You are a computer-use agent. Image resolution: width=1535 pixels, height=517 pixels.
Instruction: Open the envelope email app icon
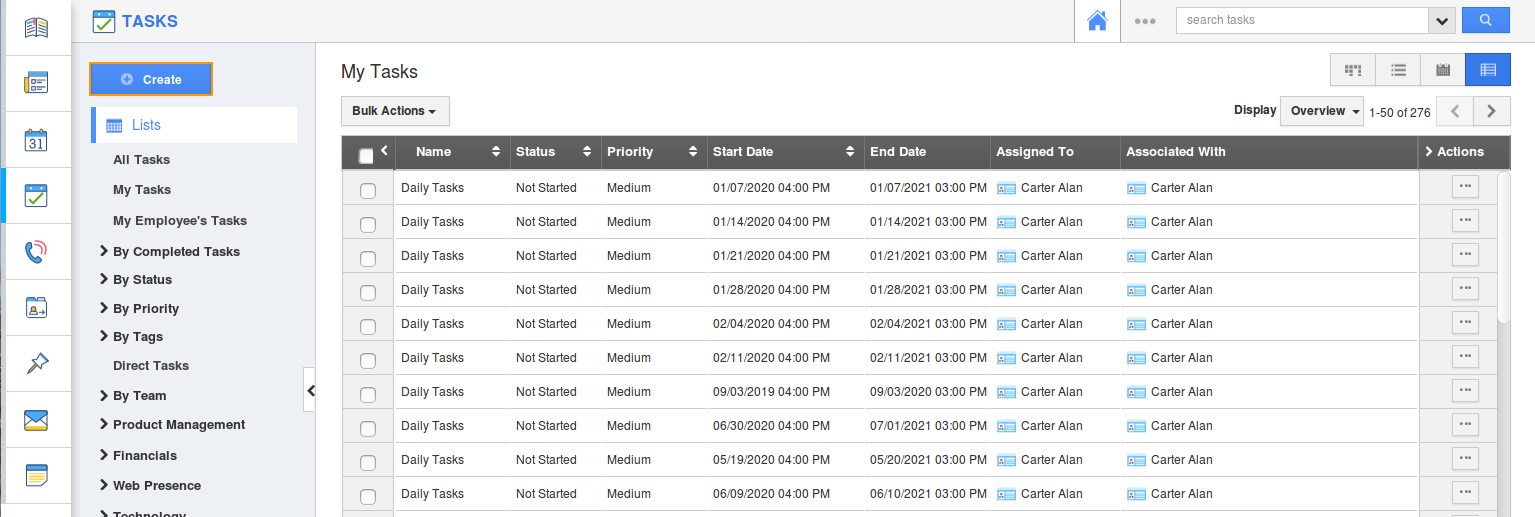[36, 420]
